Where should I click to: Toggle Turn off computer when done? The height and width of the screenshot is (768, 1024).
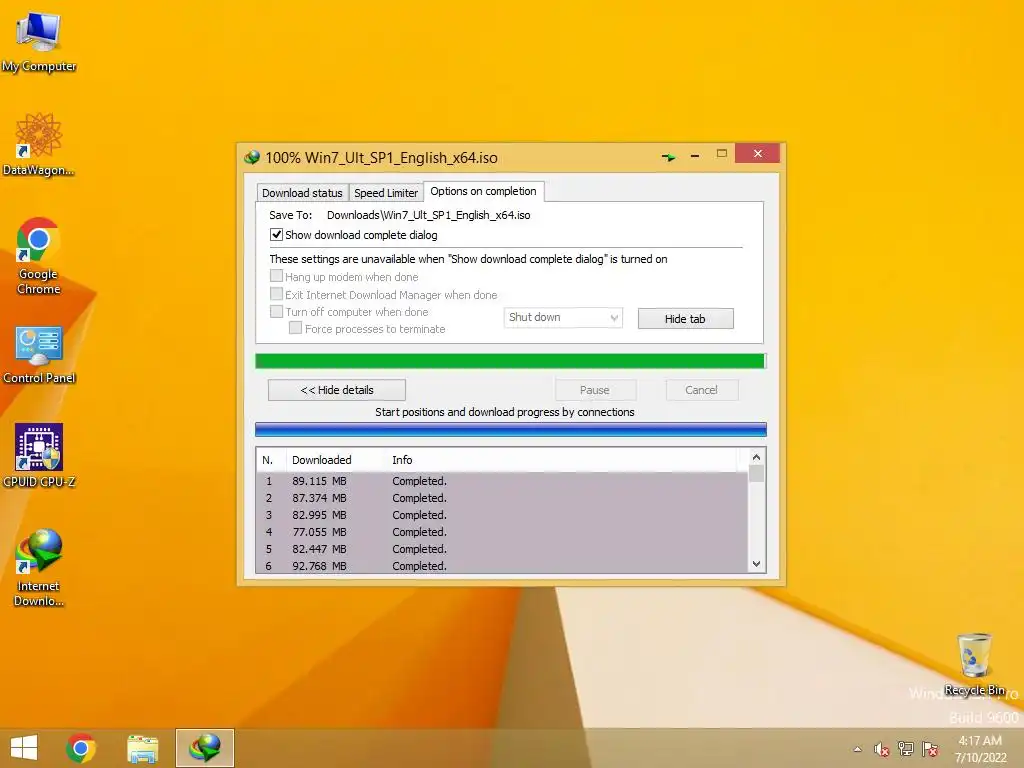[x=276, y=312]
